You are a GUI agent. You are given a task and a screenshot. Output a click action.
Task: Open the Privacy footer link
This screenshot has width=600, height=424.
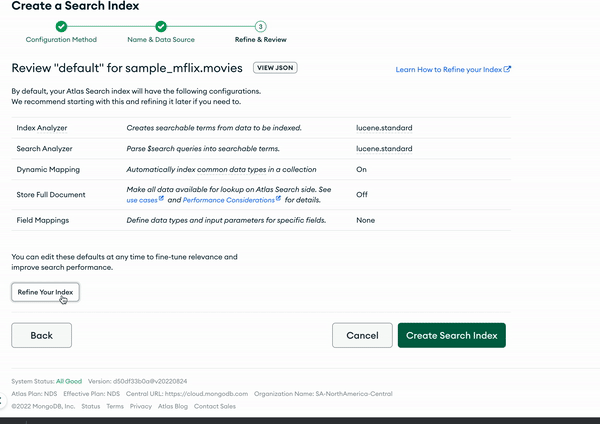(141, 407)
